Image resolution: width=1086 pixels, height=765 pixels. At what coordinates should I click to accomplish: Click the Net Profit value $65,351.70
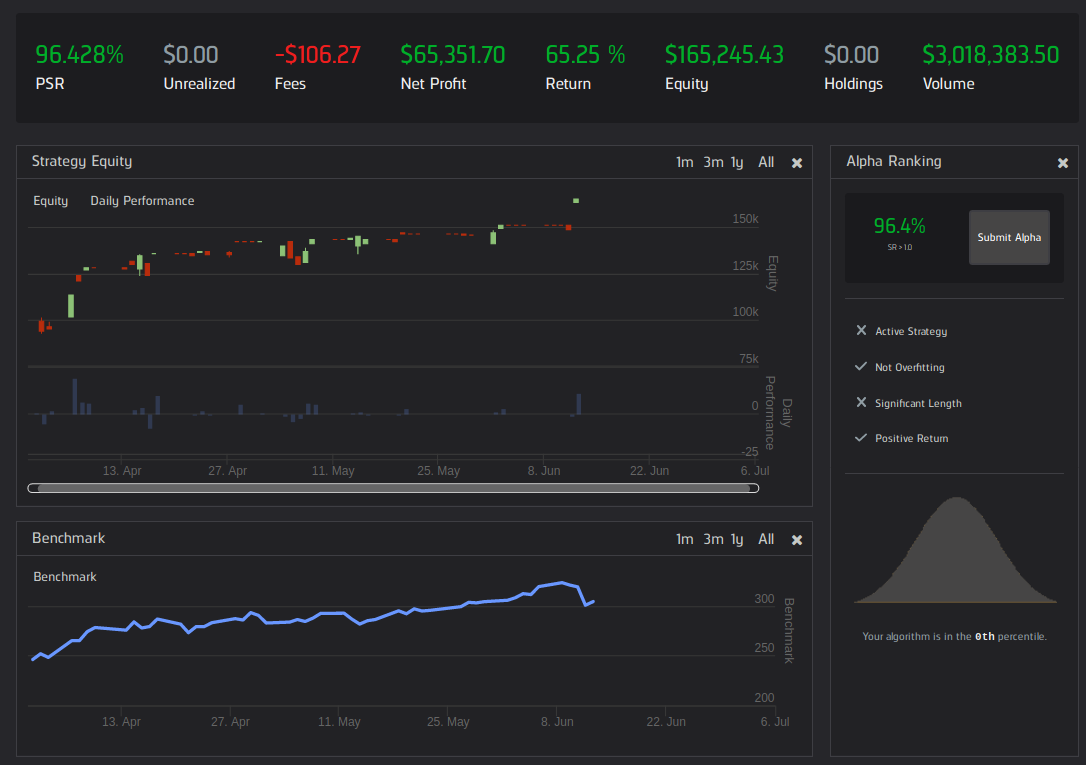[452, 55]
